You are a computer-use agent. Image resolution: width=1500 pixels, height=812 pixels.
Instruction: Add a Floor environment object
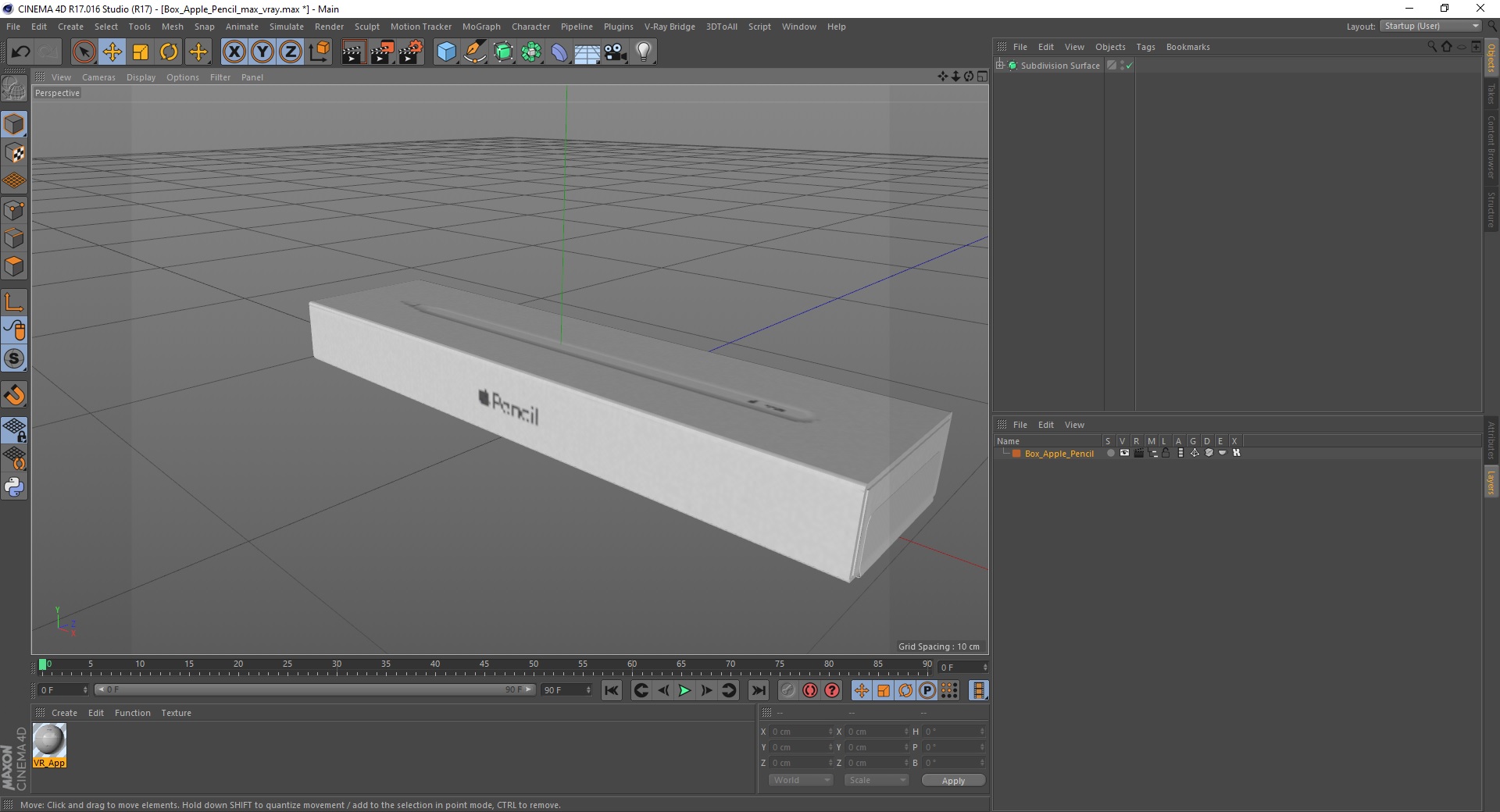(x=587, y=52)
